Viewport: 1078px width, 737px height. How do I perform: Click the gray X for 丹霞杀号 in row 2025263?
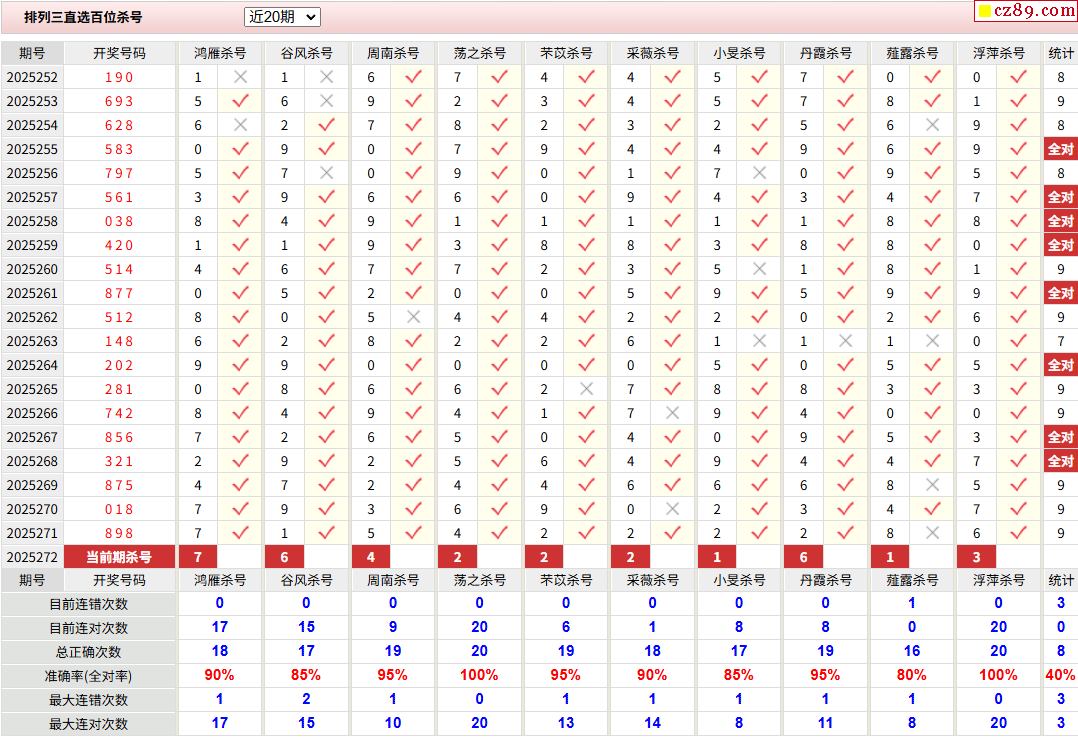tap(846, 341)
